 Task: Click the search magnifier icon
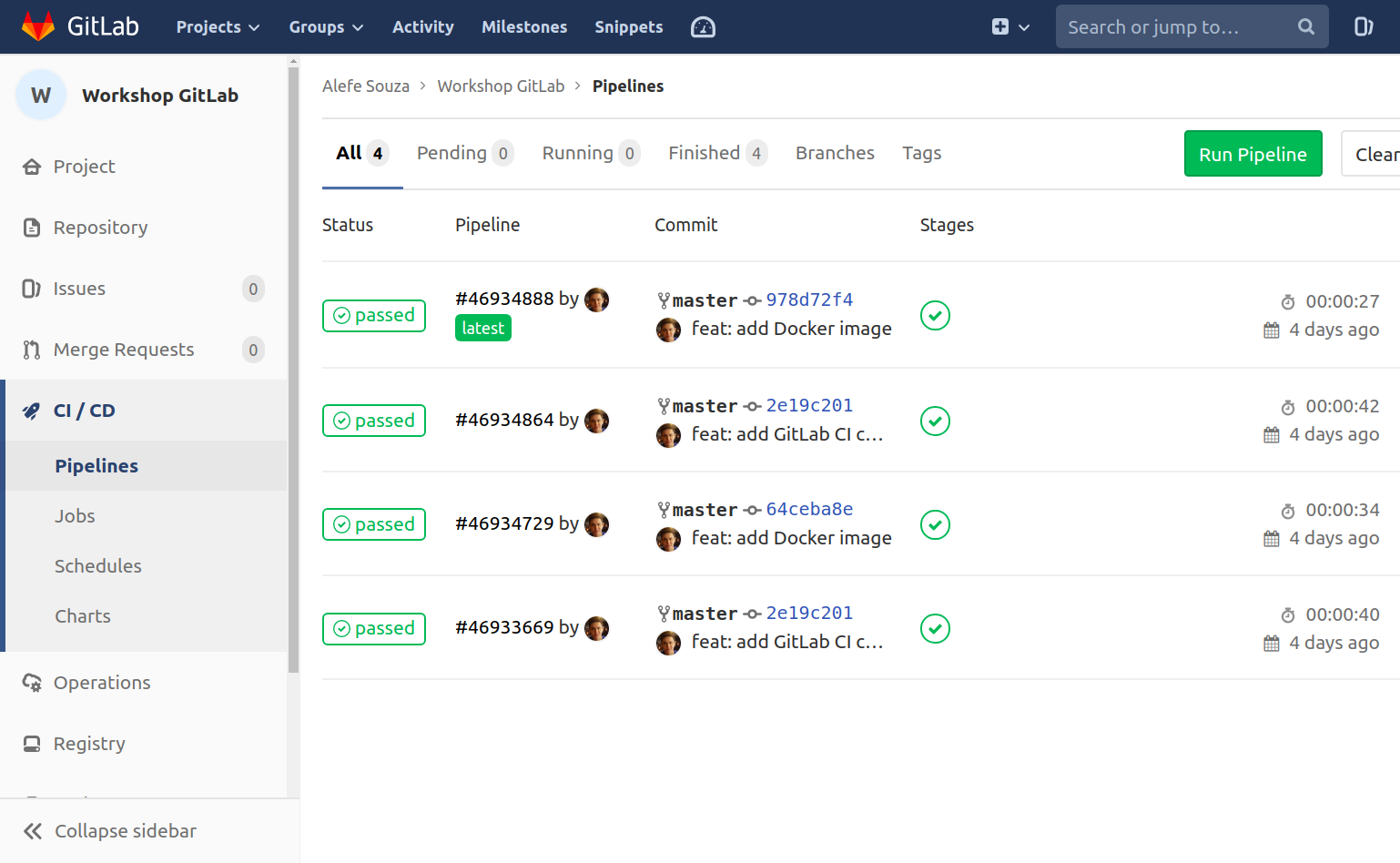[x=1306, y=26]
